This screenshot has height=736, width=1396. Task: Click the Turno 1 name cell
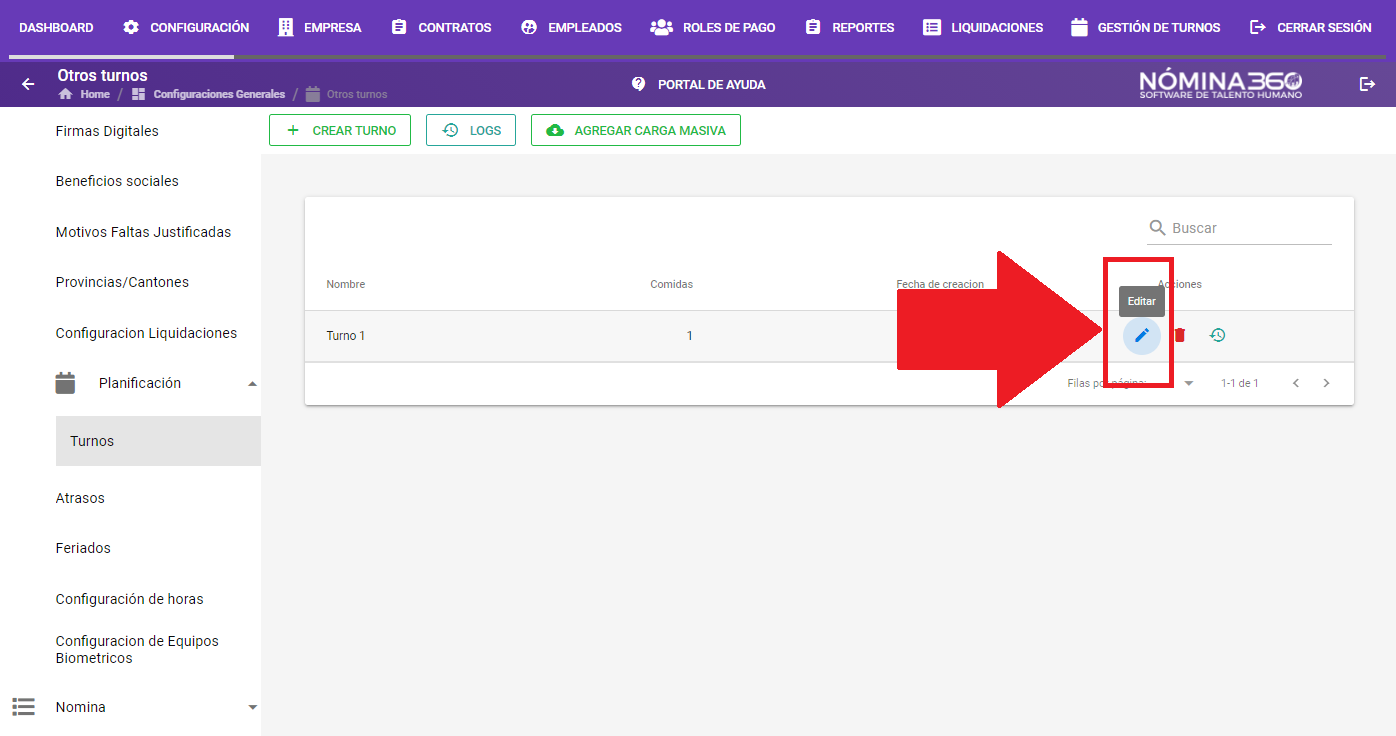tap(346, 336)
